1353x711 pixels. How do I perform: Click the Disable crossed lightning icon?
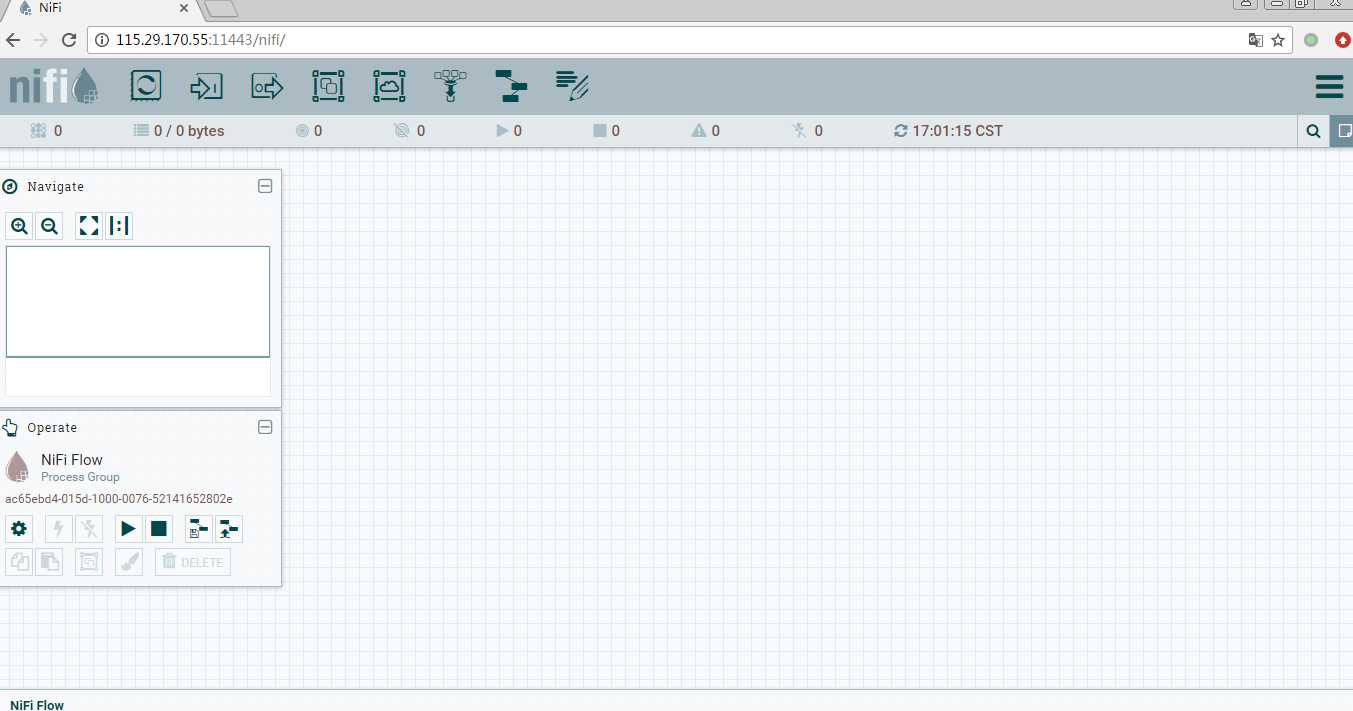[x=89, y=529]
